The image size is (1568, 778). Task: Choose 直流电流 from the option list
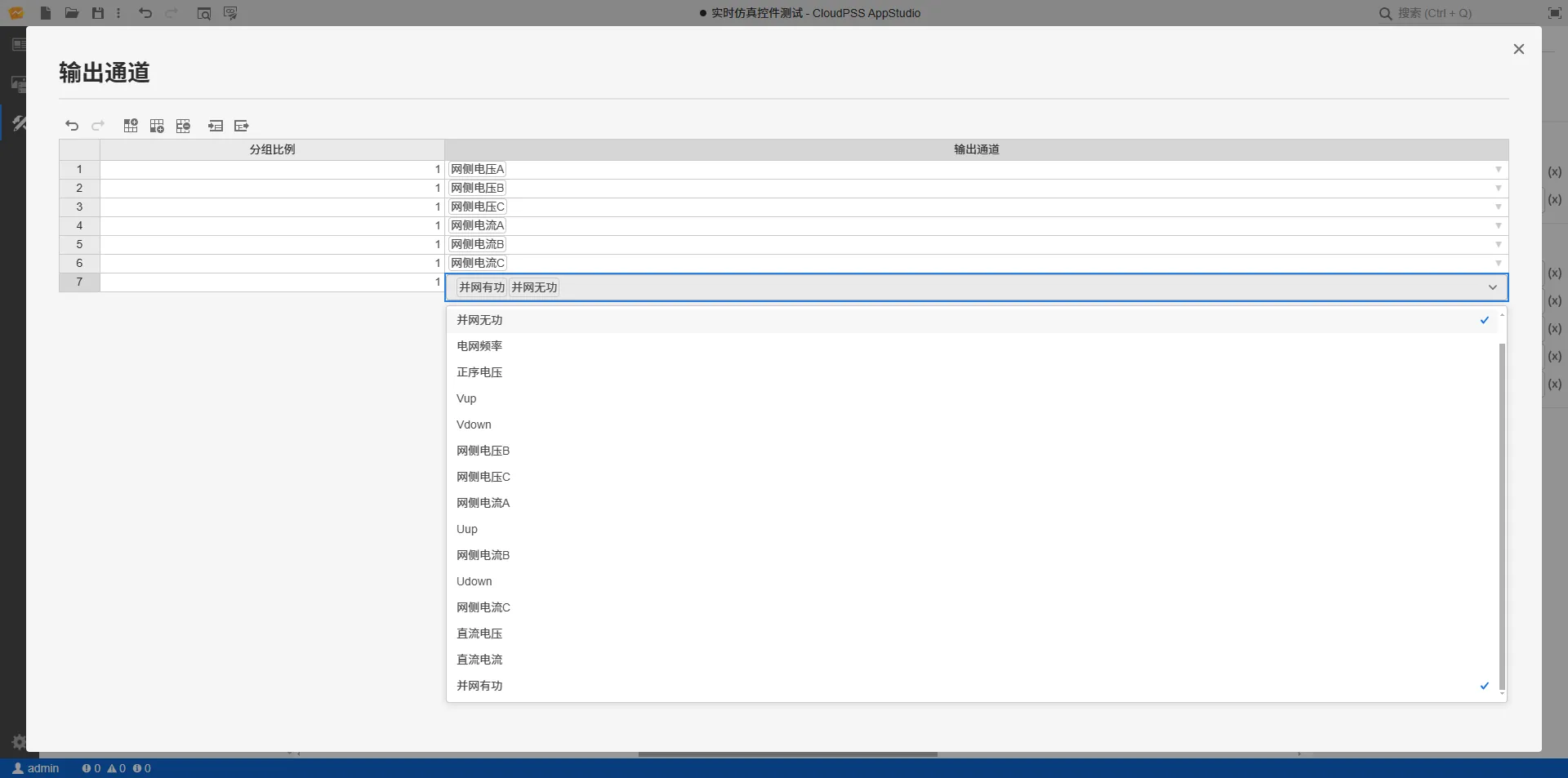click(972, 660)
